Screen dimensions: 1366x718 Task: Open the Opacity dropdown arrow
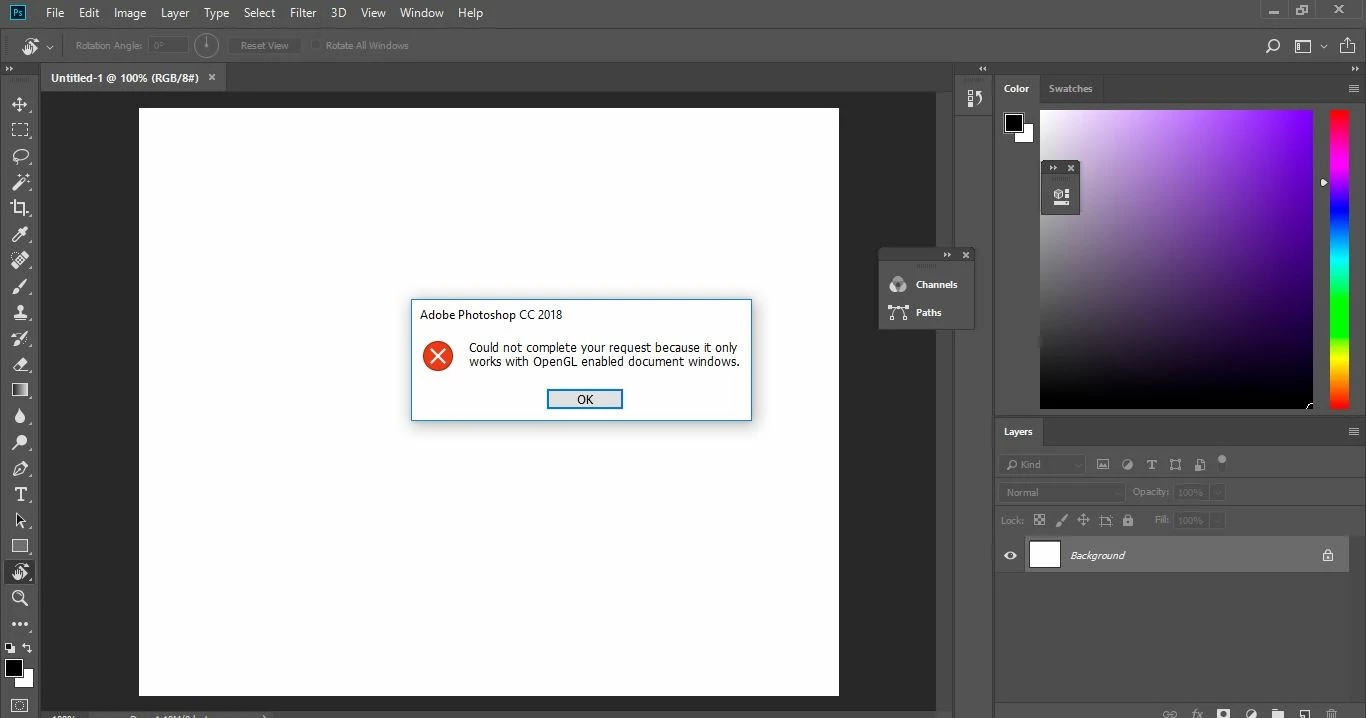(x=1216, y=492)
